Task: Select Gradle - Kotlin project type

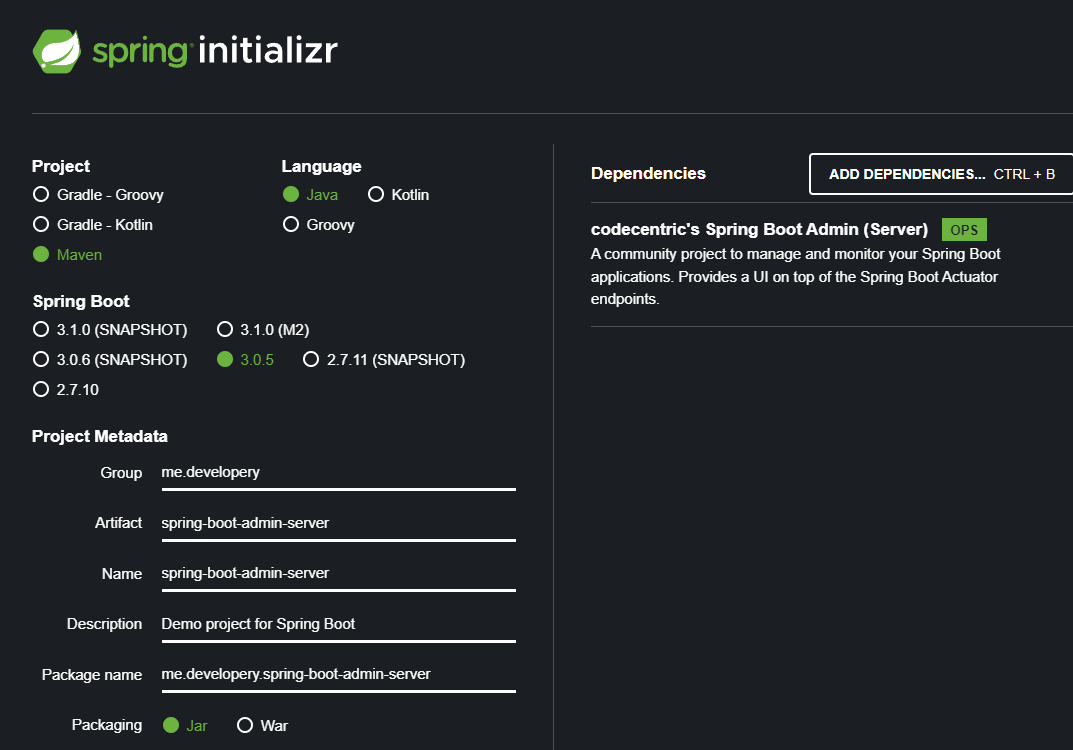Action: (93, 224)
